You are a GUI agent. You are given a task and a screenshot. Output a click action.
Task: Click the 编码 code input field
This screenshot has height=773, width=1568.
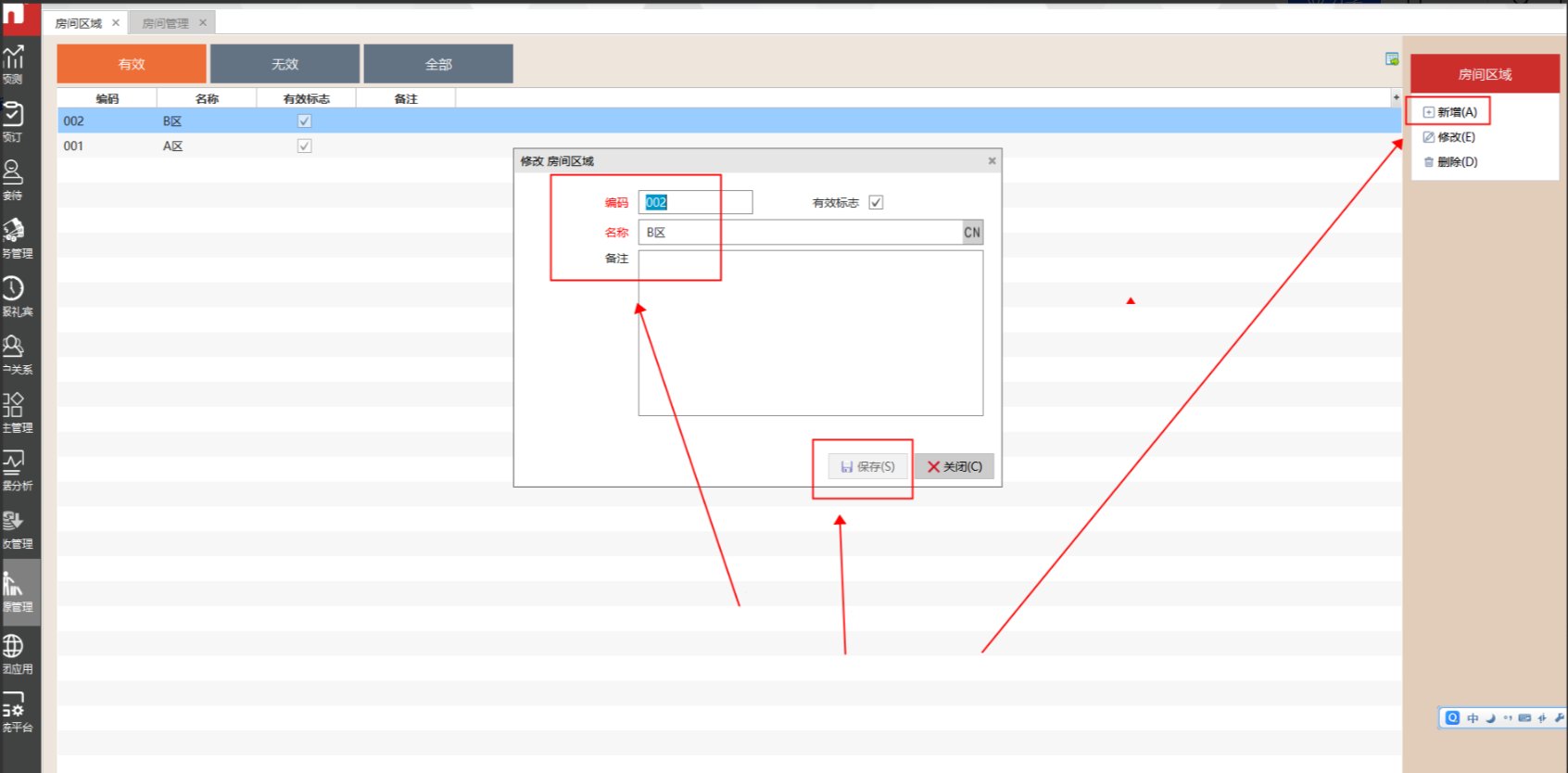point(695,202)
